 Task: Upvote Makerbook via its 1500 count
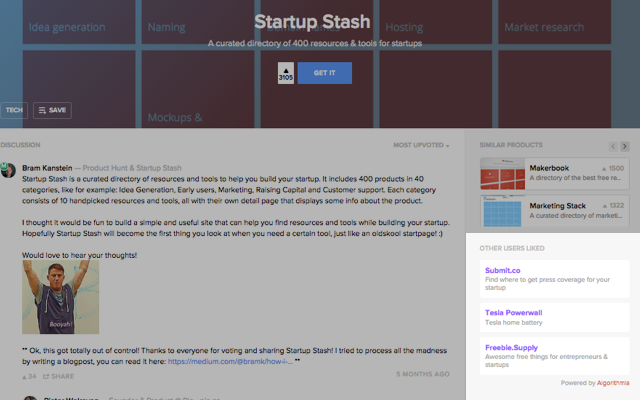tap(613, 168)
